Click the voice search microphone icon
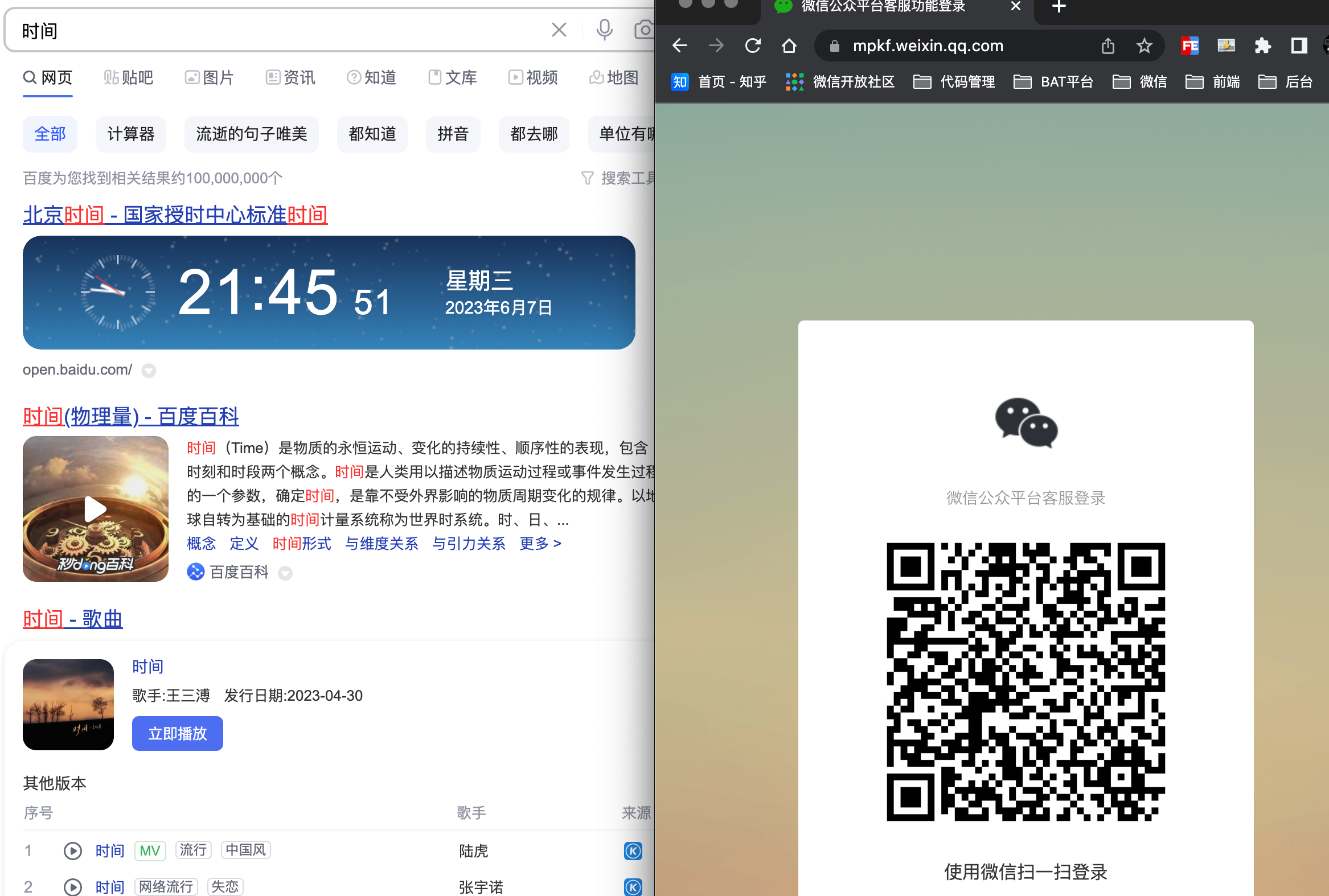Screen dimensions: 1329x896 pyautogui.click(x=604, y=30)
